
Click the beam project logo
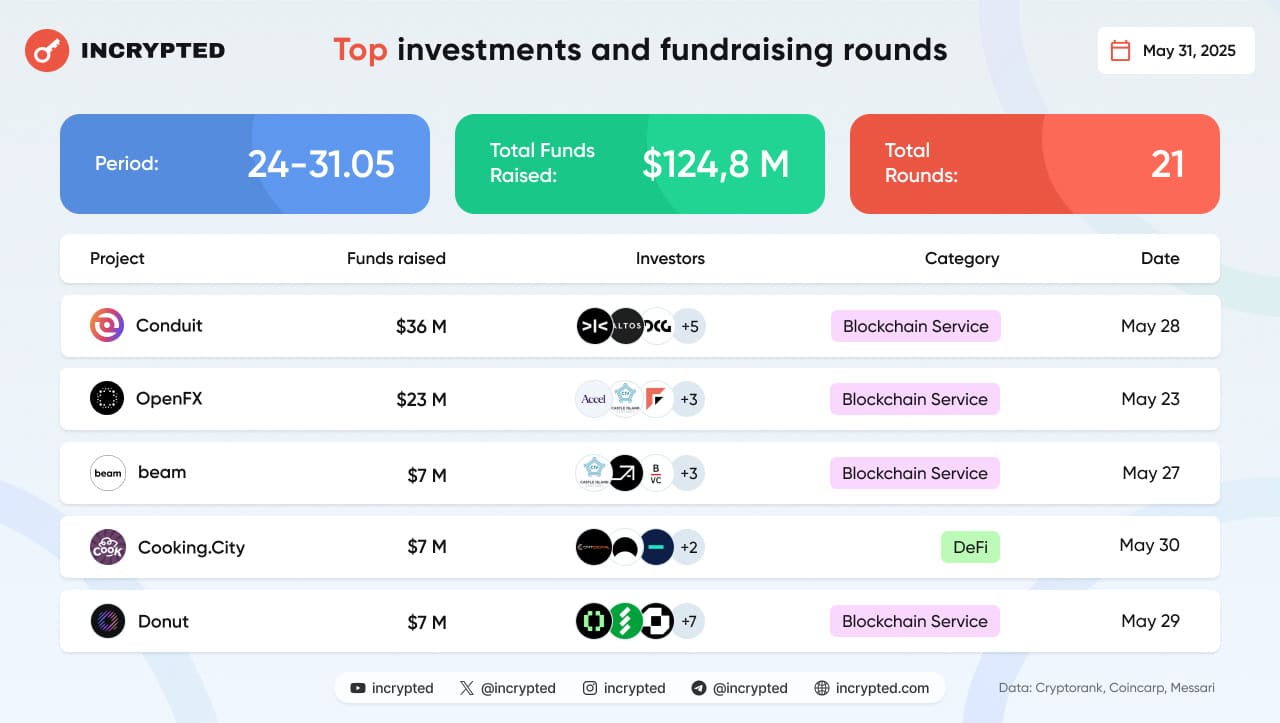coord(107,473)
